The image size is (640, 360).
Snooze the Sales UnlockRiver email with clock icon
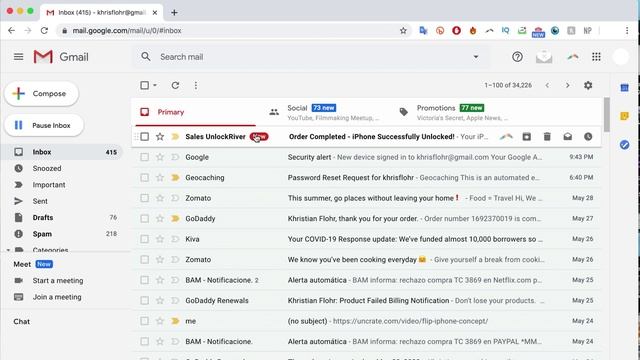588,137
